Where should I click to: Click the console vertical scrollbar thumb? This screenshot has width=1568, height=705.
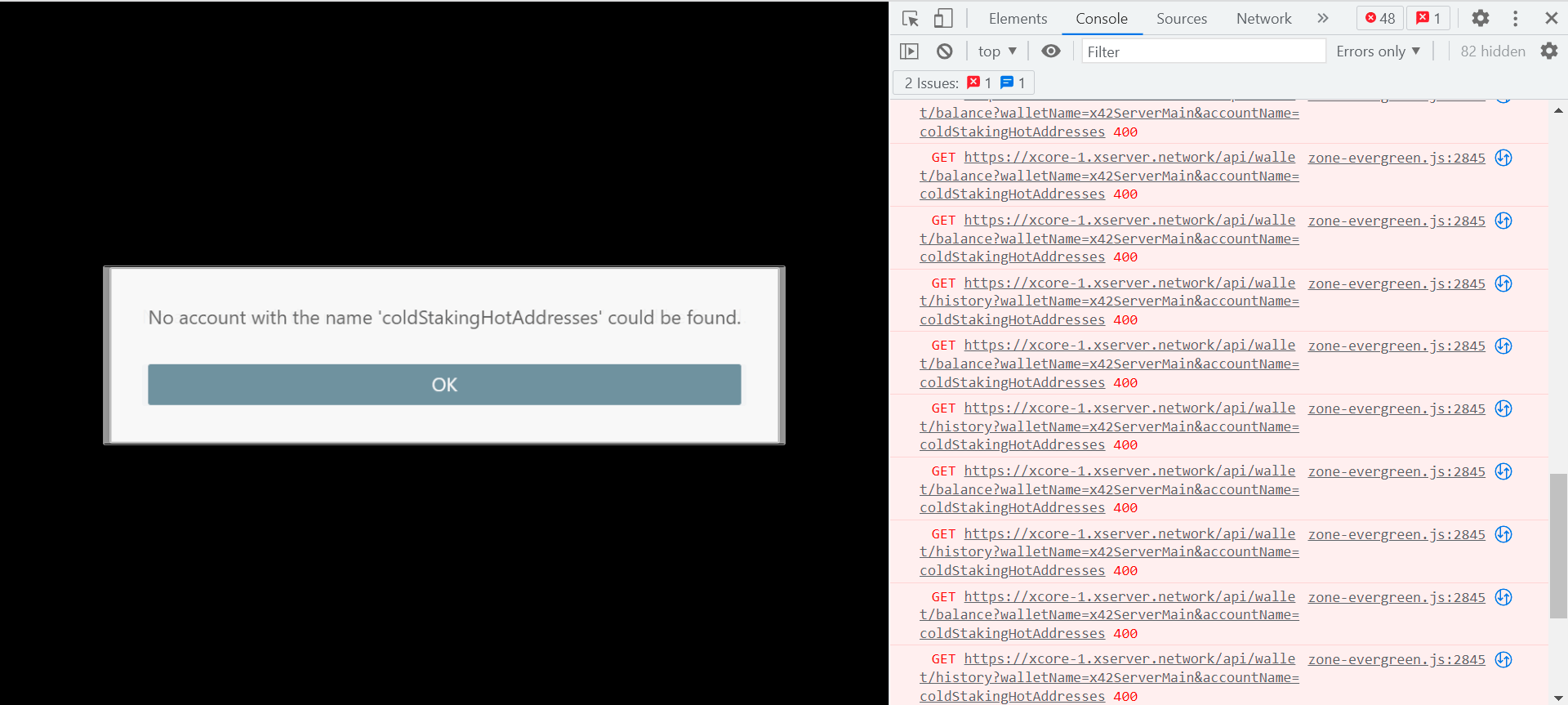(x=1558, y=546)
